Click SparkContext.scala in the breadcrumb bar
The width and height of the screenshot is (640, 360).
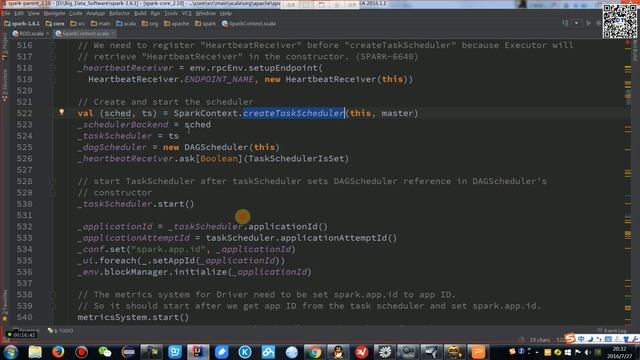pyautogui.click(x=249, y=24)
